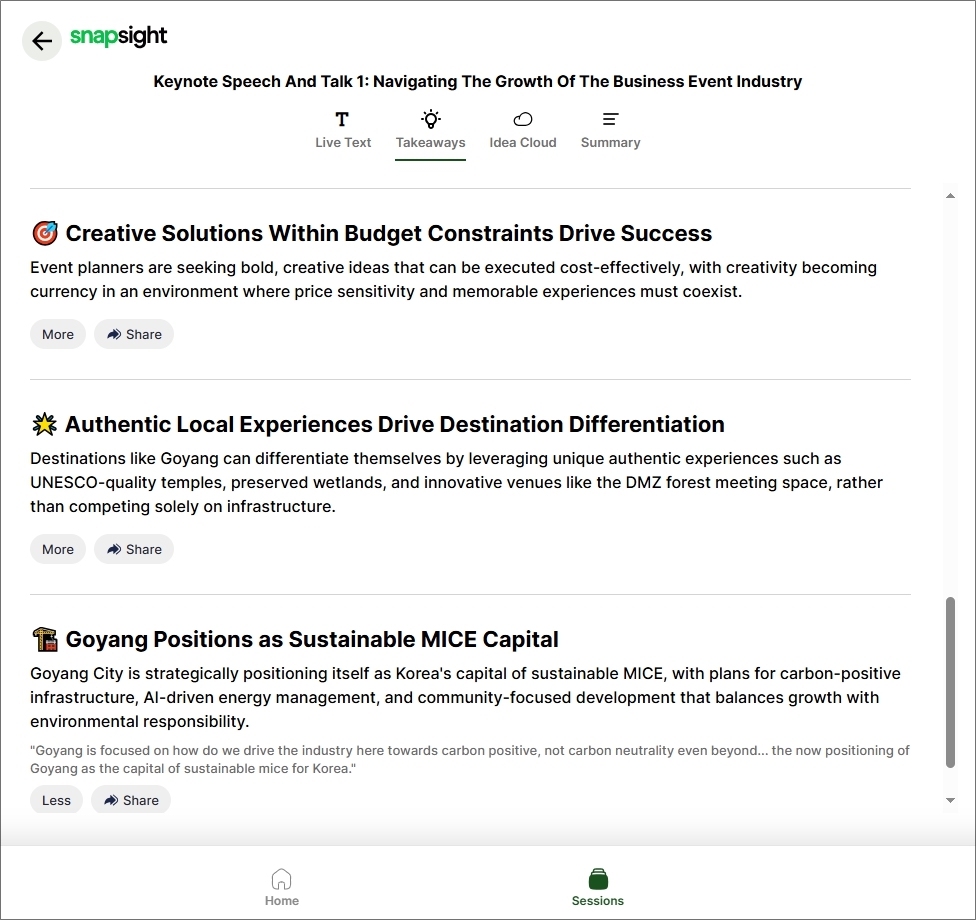
Task: Click the Takeaways lightbulb icon
Action: tap(430, 119)
